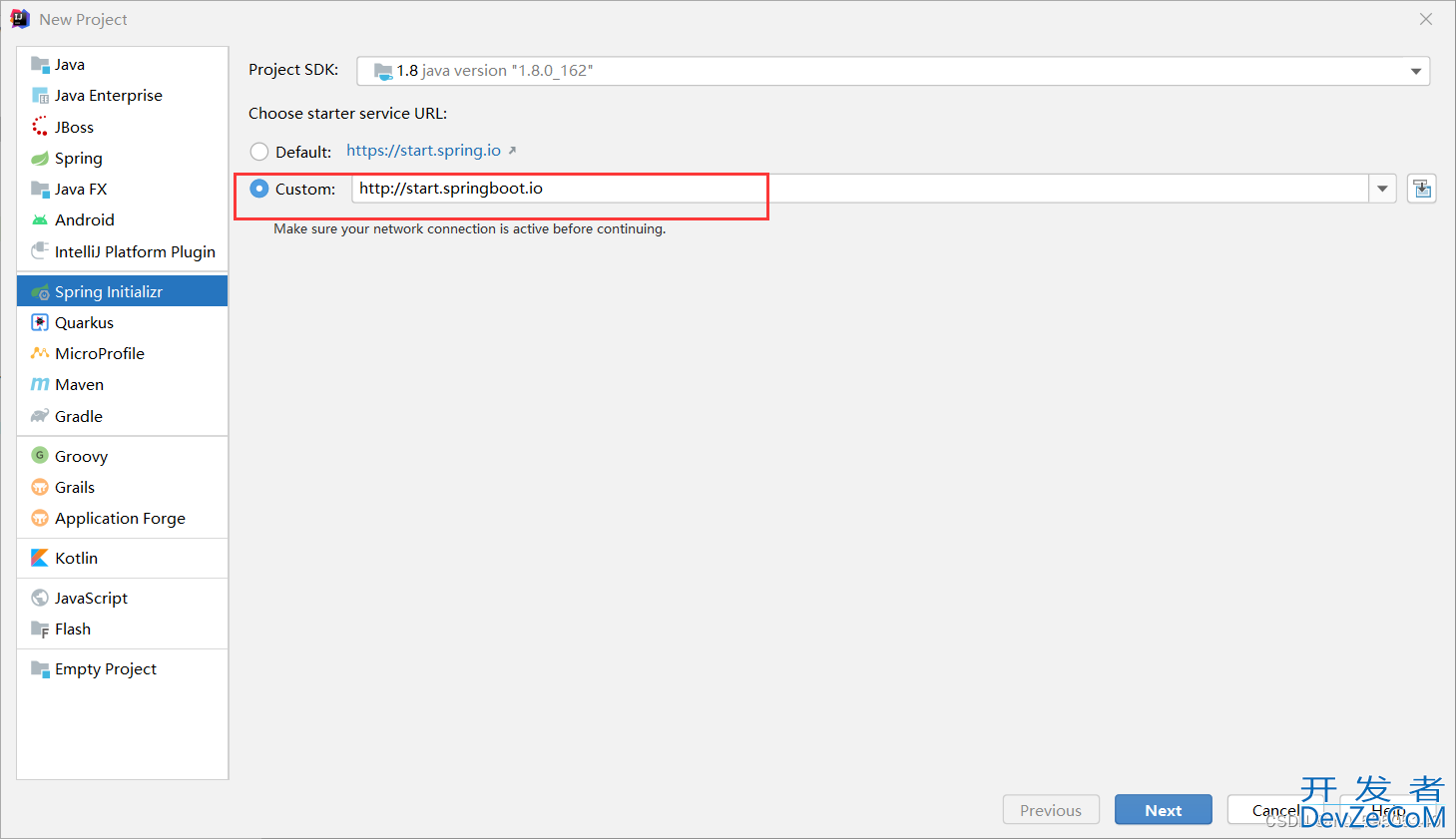Click the Grails icon
Viewport: 1456px width, 839px height.
(x=40, y=487)
